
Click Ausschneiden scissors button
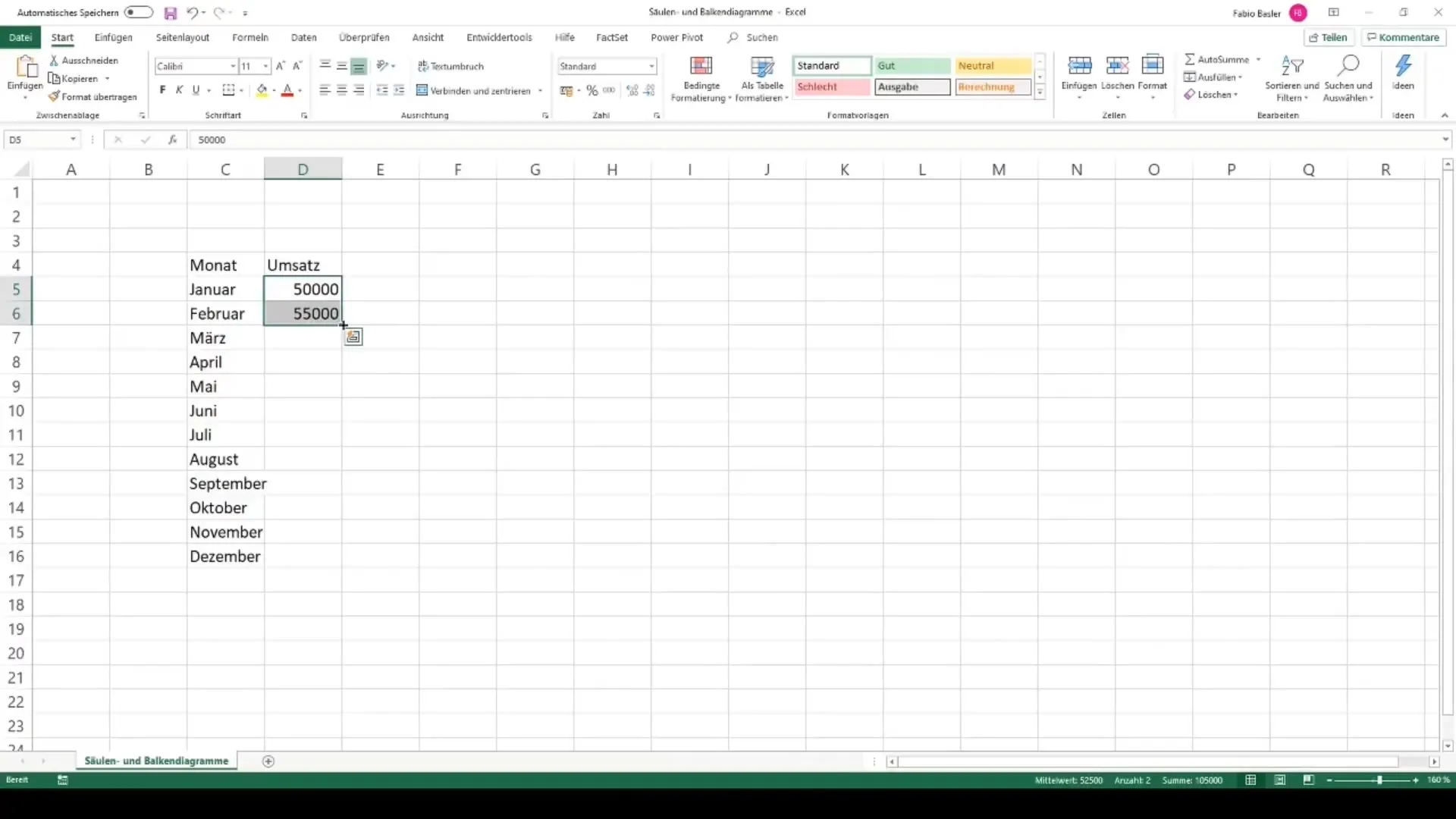pos(83,60)
